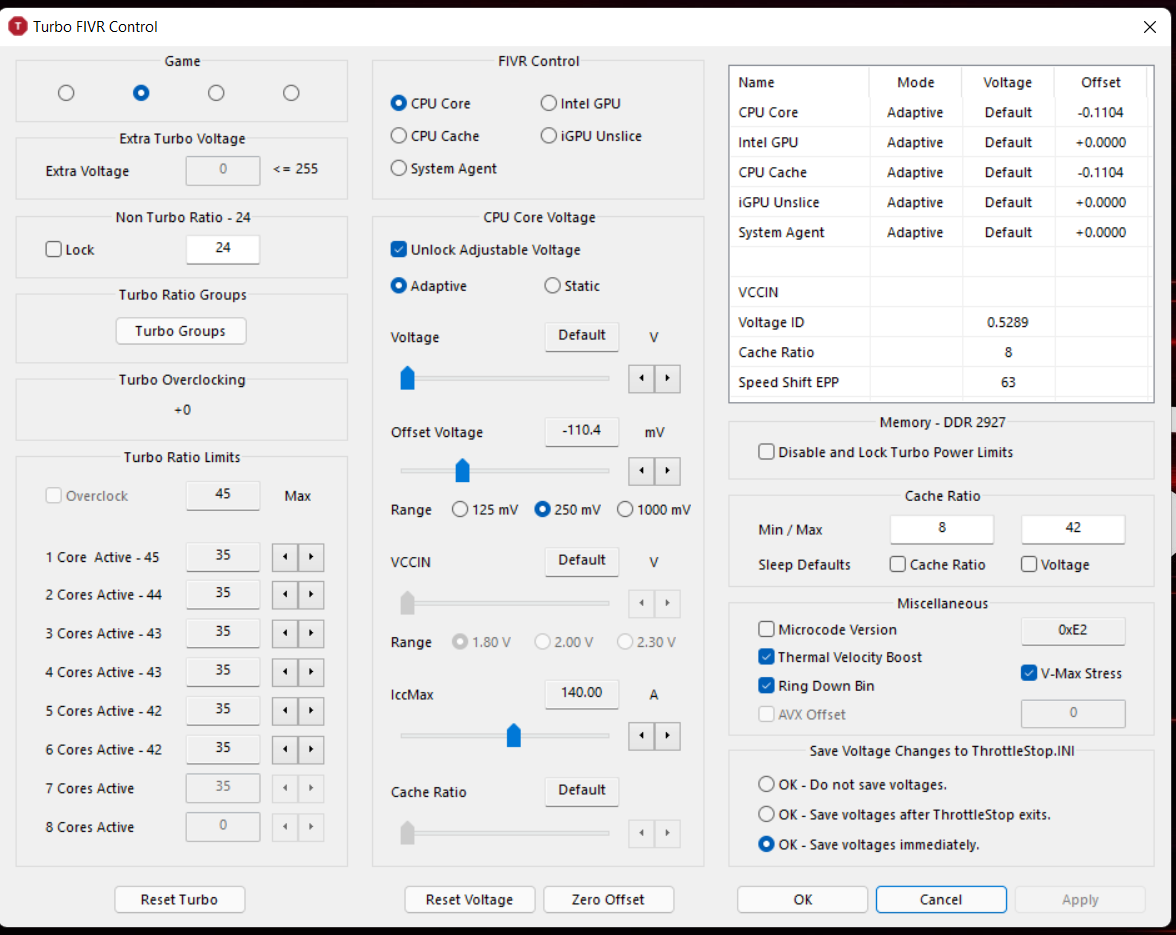
Task: Increase the 3 Cores Active ratio with the right arrow
Action: tap(311, 634)
